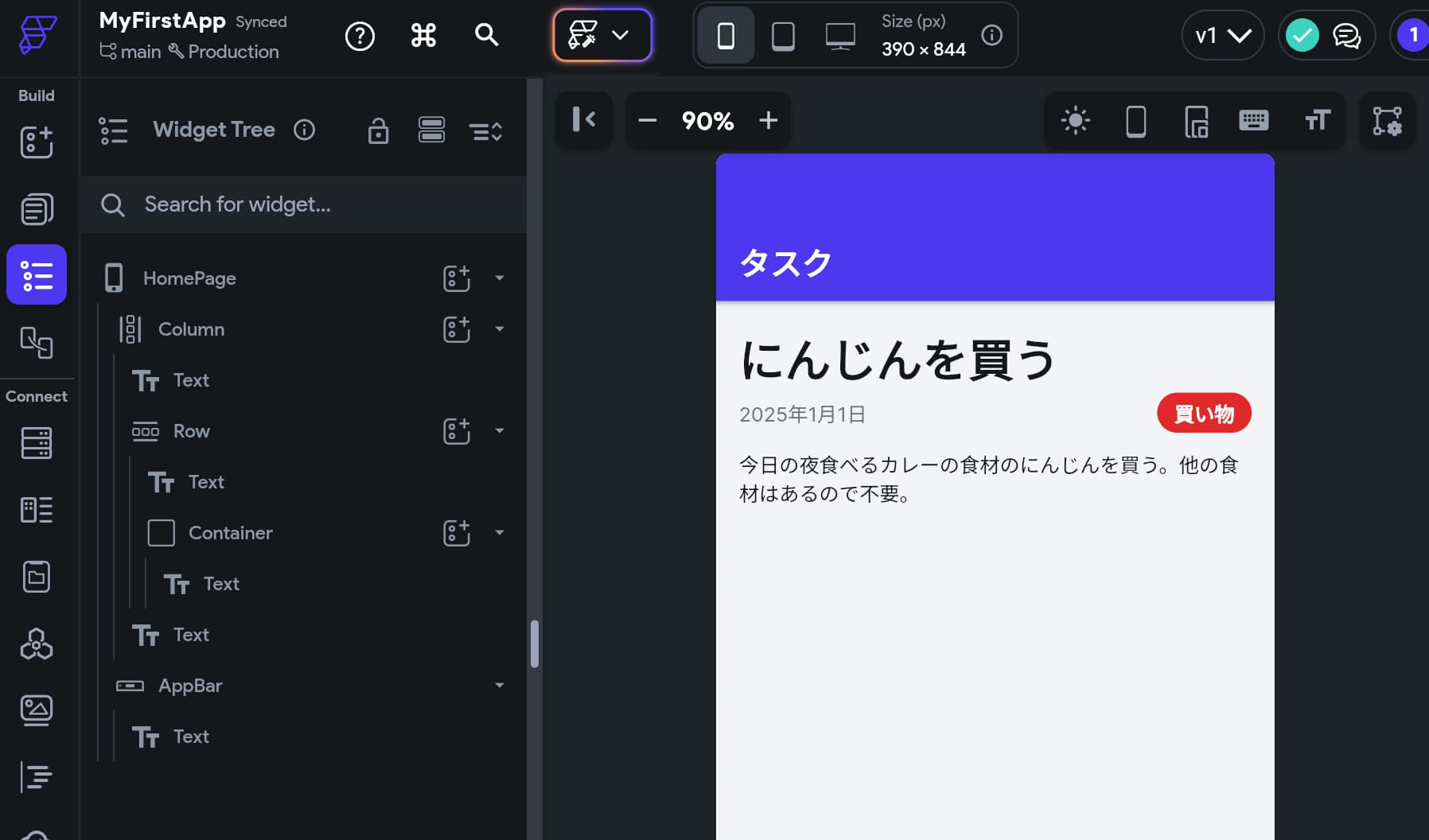Open the App State sidebar icon
1429x840 pixels.
pos(37,577)
